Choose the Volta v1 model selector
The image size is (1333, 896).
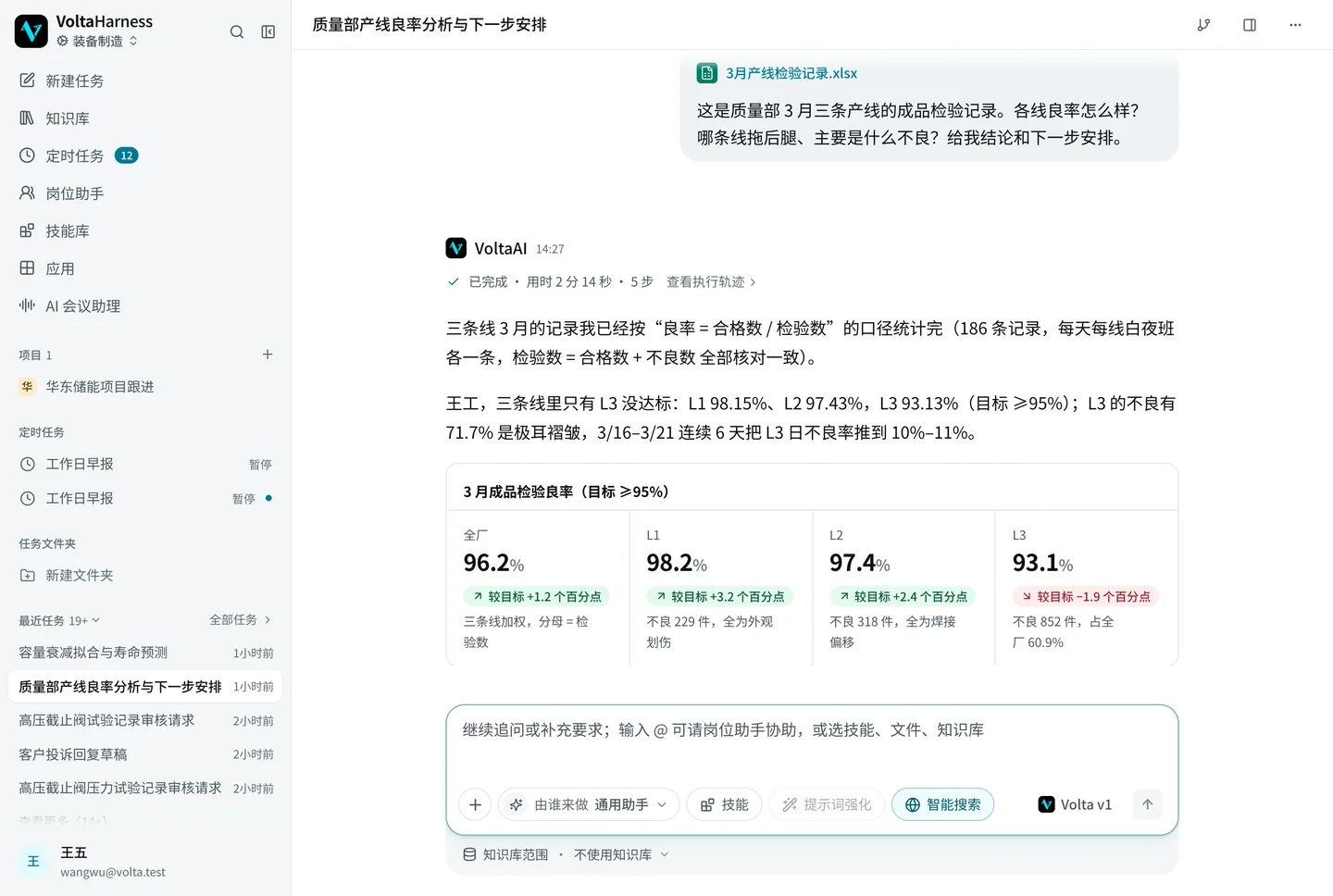coord(1075,804)
